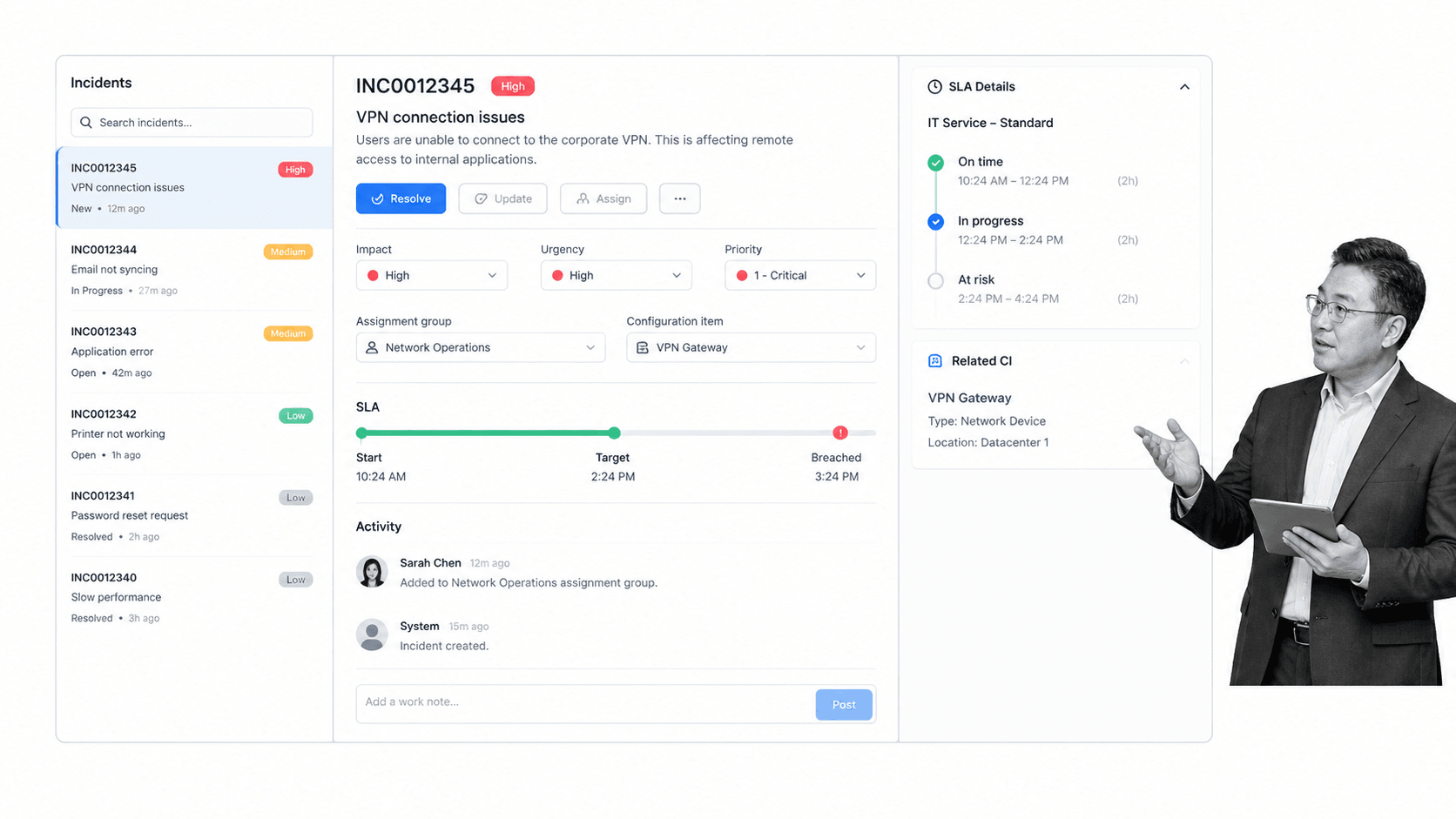
Task: Click the Add a work note field
Action: pyautogui.click(x=585, y=703)
